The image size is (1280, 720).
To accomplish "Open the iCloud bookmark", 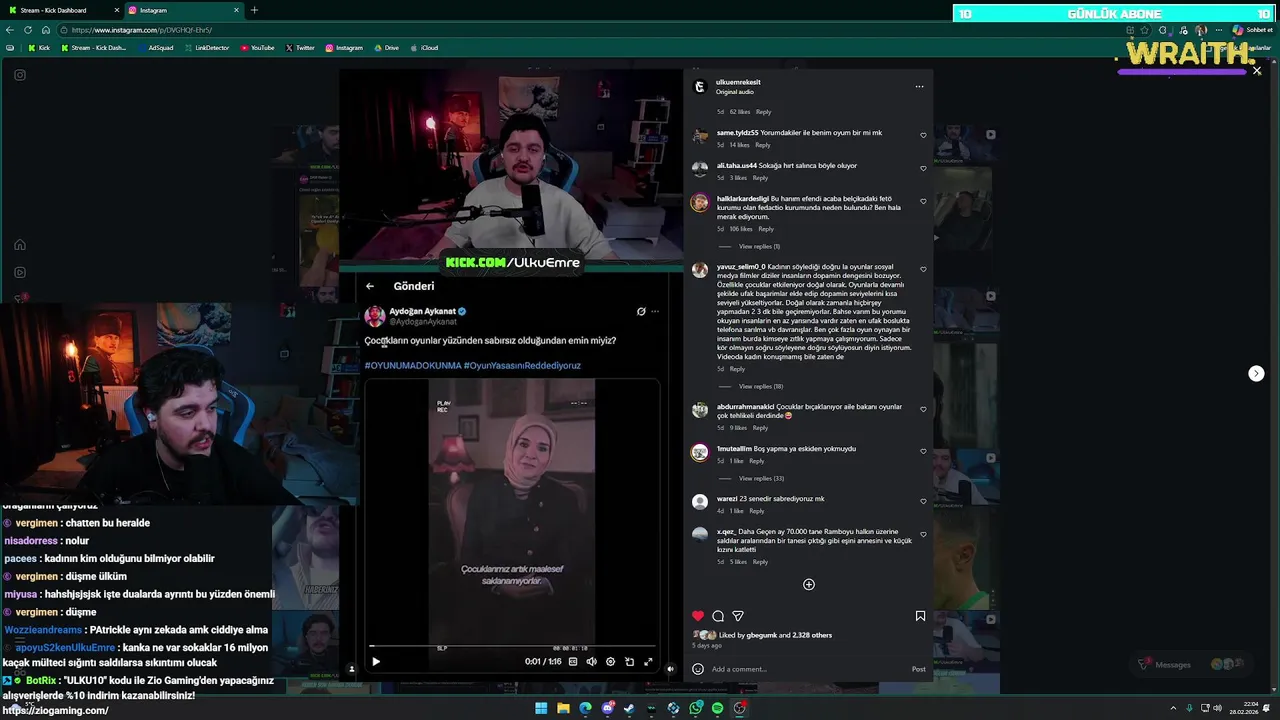I will [x=424, y=47].
